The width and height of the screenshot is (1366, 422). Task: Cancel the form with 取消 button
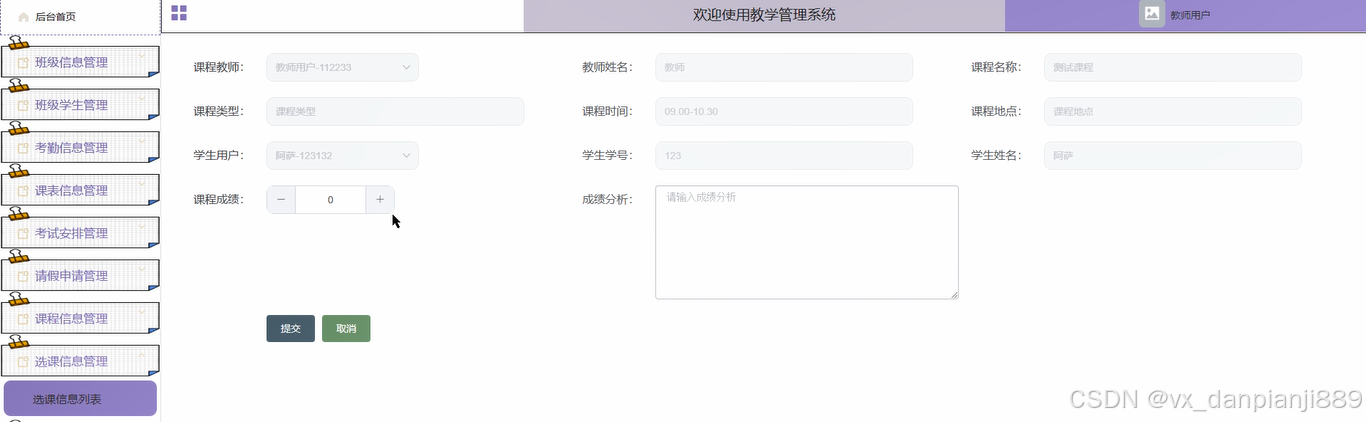[x=346, y=328]
